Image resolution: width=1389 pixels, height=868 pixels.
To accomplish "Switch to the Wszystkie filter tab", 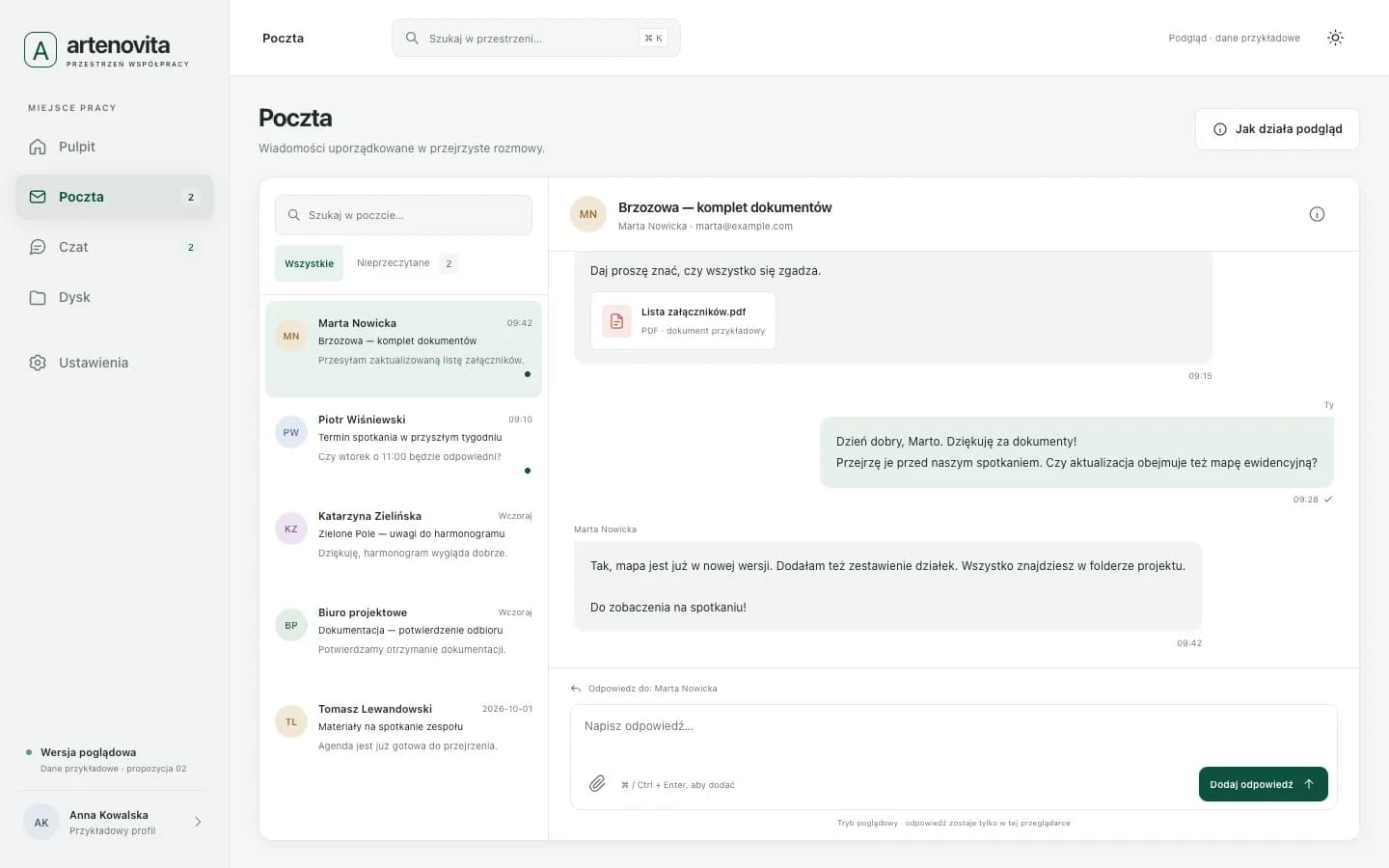I will coord(309,263).
